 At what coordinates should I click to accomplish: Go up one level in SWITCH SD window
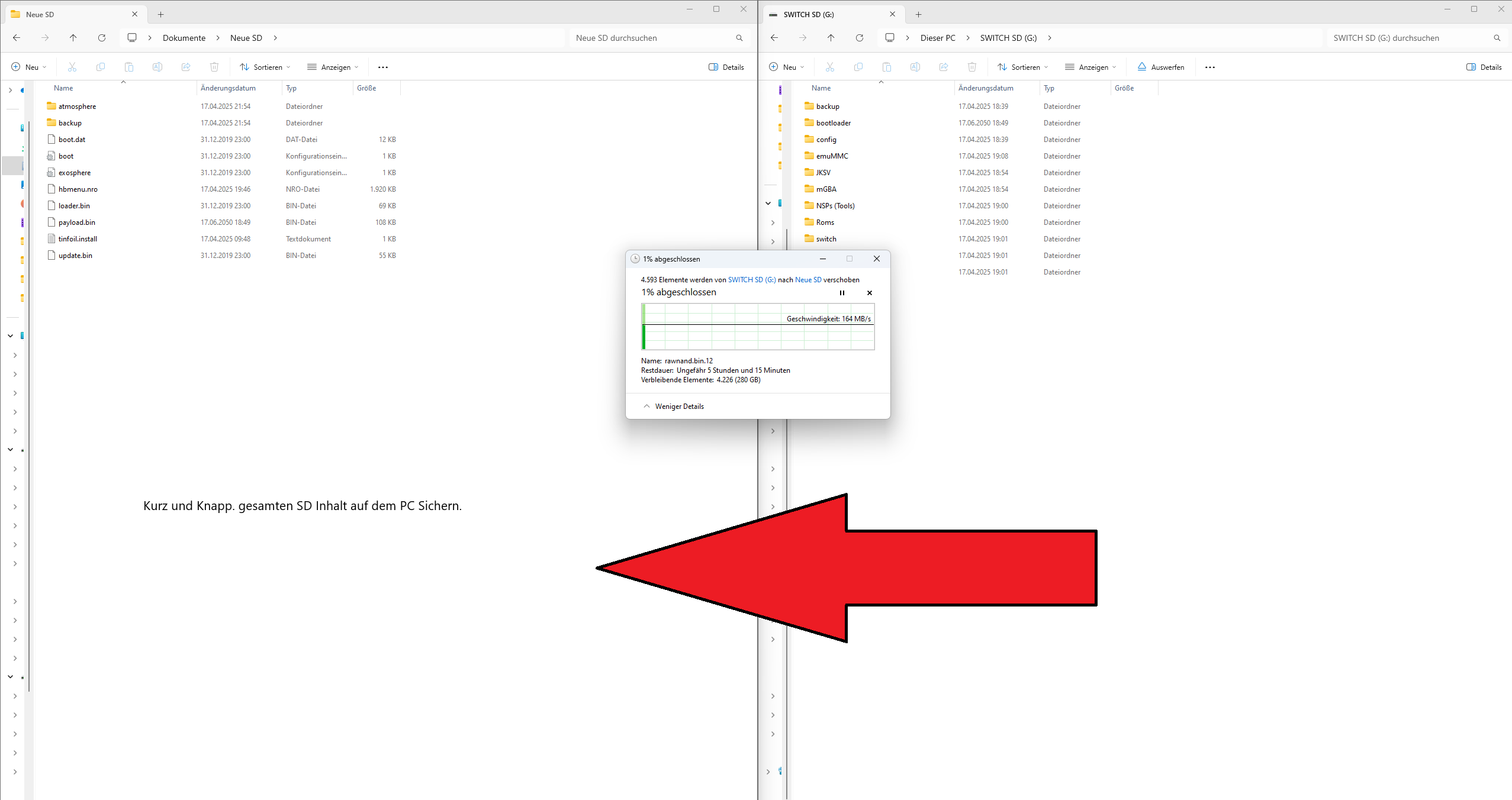(831, 38)
